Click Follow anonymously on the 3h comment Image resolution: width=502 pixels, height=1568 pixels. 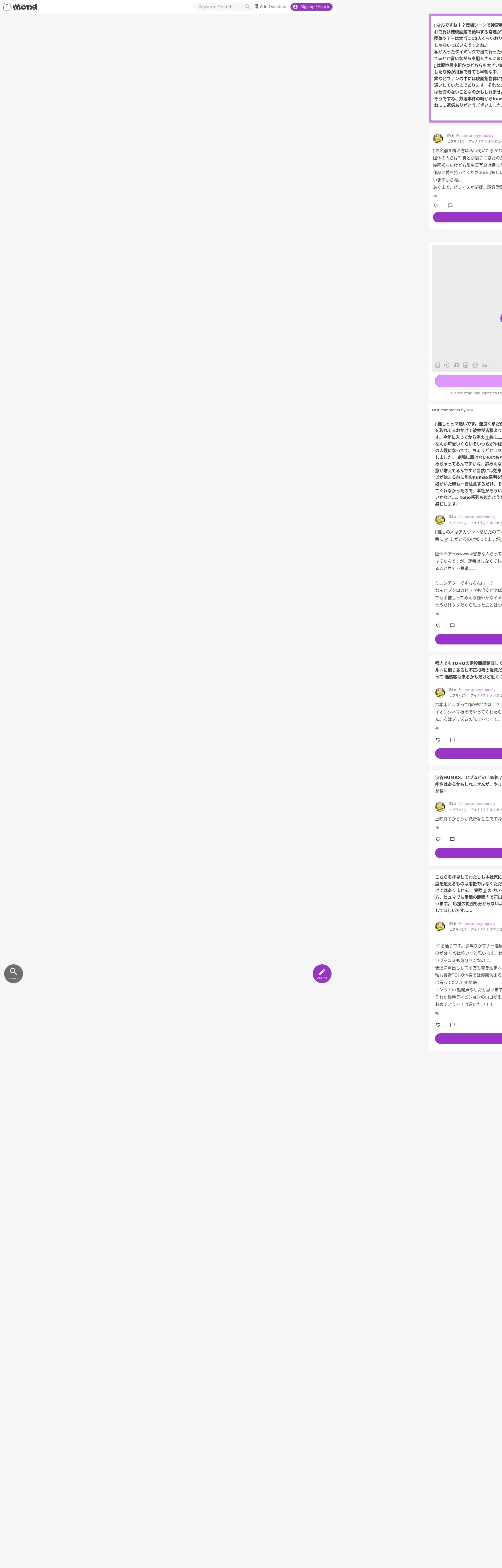477,517
